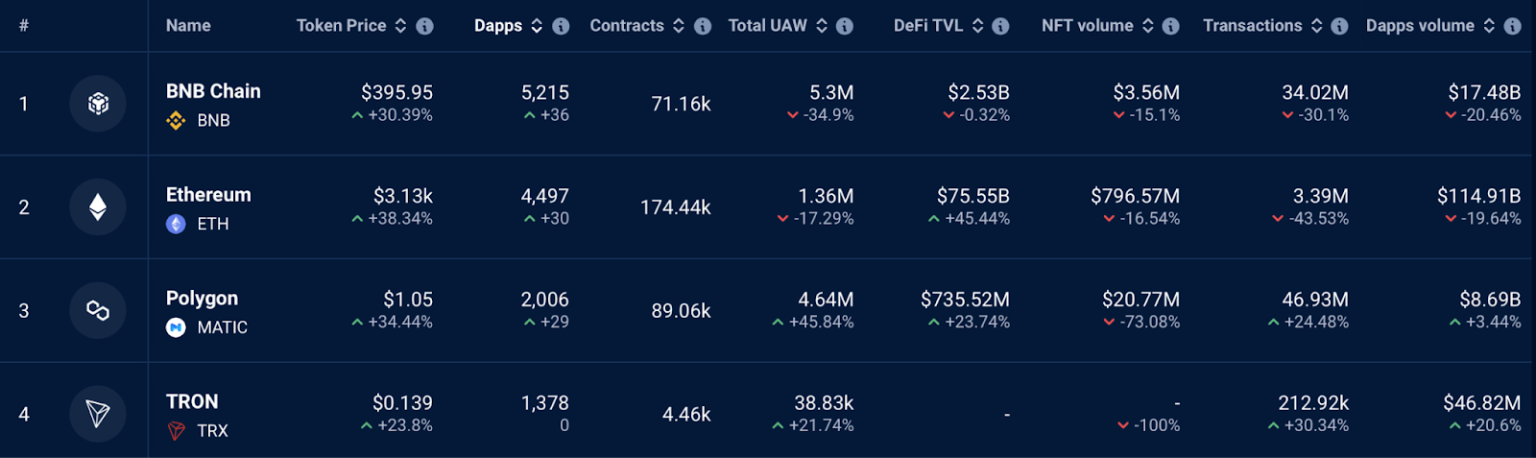Select the Dapps volume column header
This screenshot has width=1536, height=458.
pyautogui.click(x=1419, y=26)
